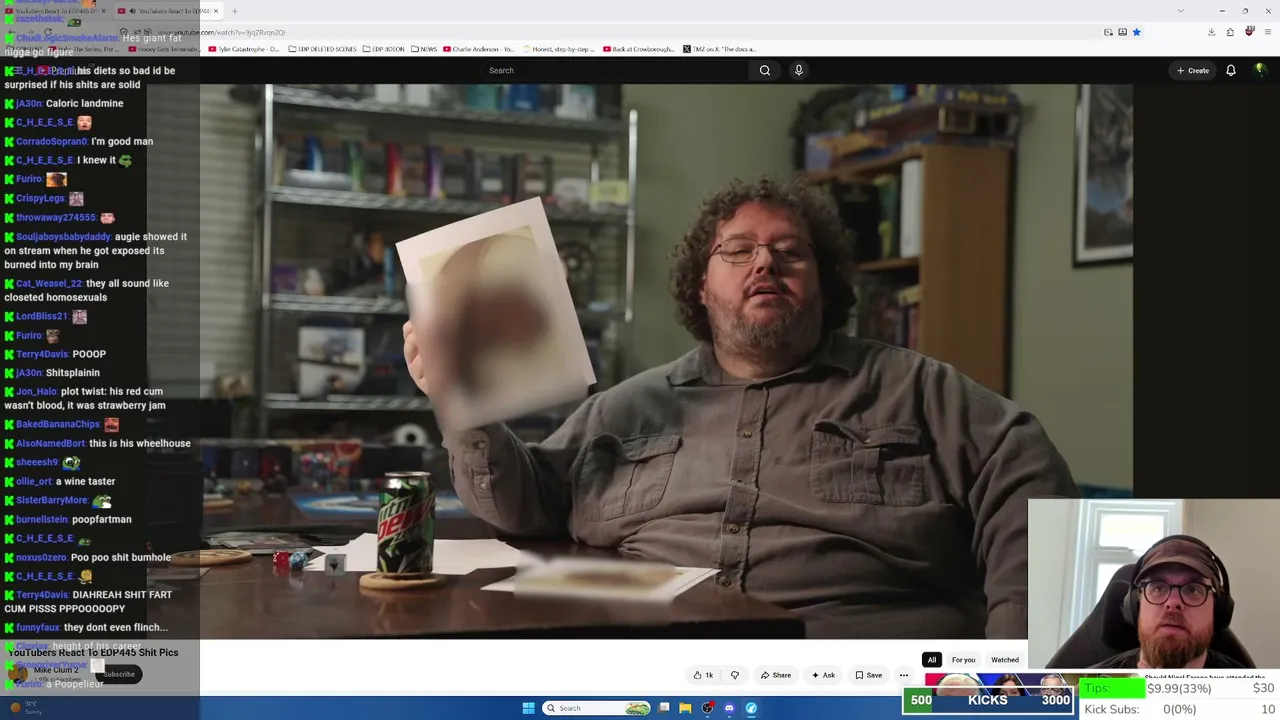Click chat username Jon_Halo
1280x720 pixels.
click(x=37, y=391)
